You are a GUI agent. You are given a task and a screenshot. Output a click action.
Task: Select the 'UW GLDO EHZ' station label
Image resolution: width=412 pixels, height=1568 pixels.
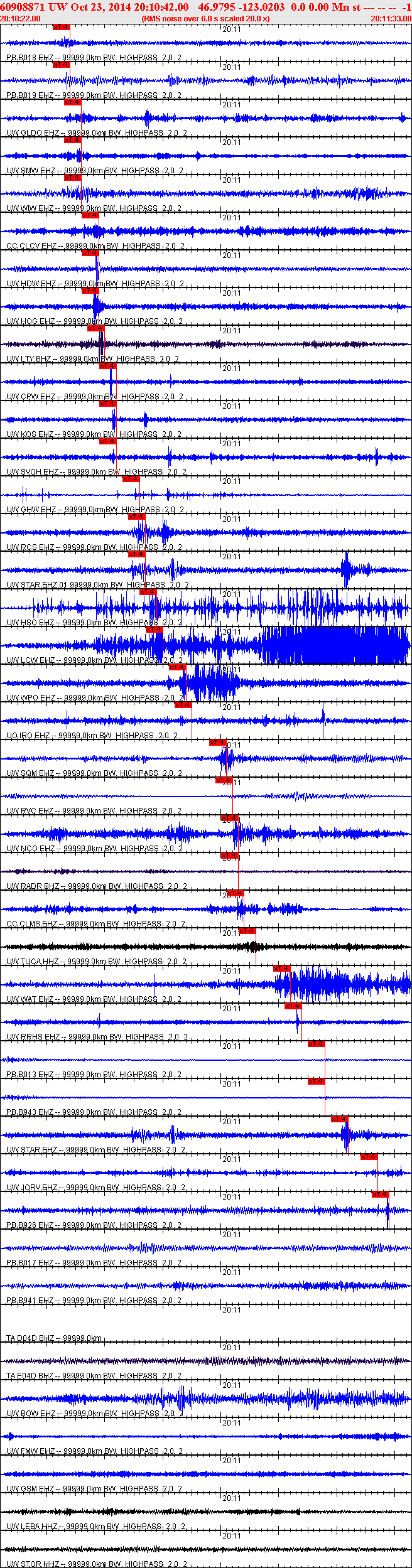click(x=33, y=133)
